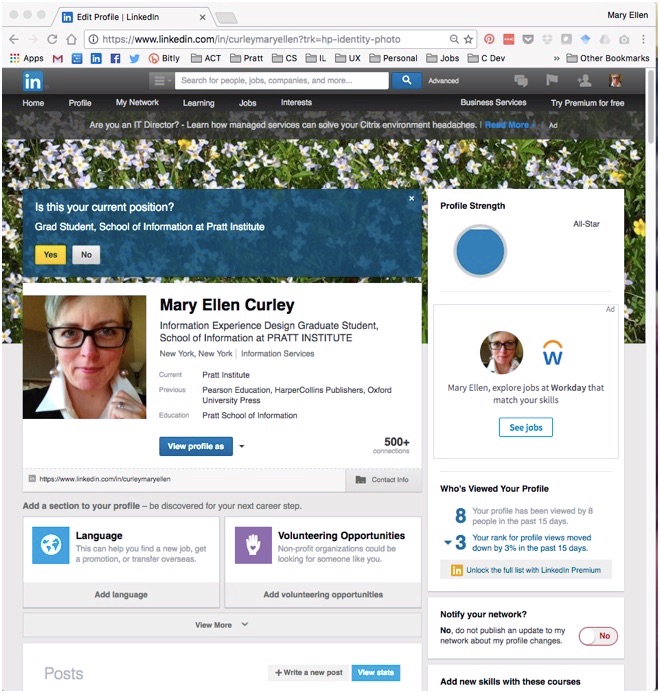Click the browser home icon
The width and height of the screenshot is (660, 693).
pyautogui.click(x=71, y=39)
